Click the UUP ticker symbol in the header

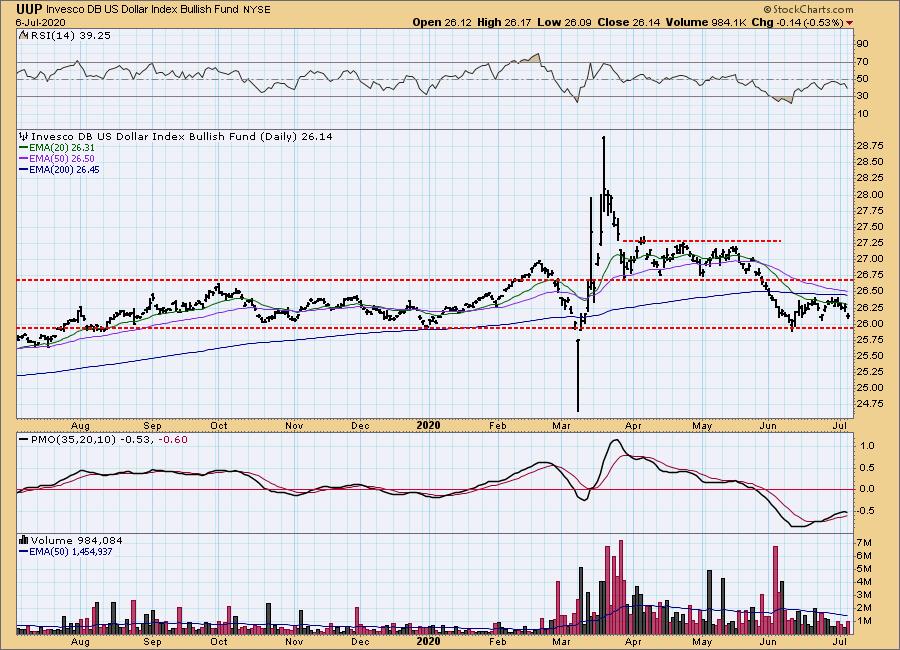click(x=29, y=9)
